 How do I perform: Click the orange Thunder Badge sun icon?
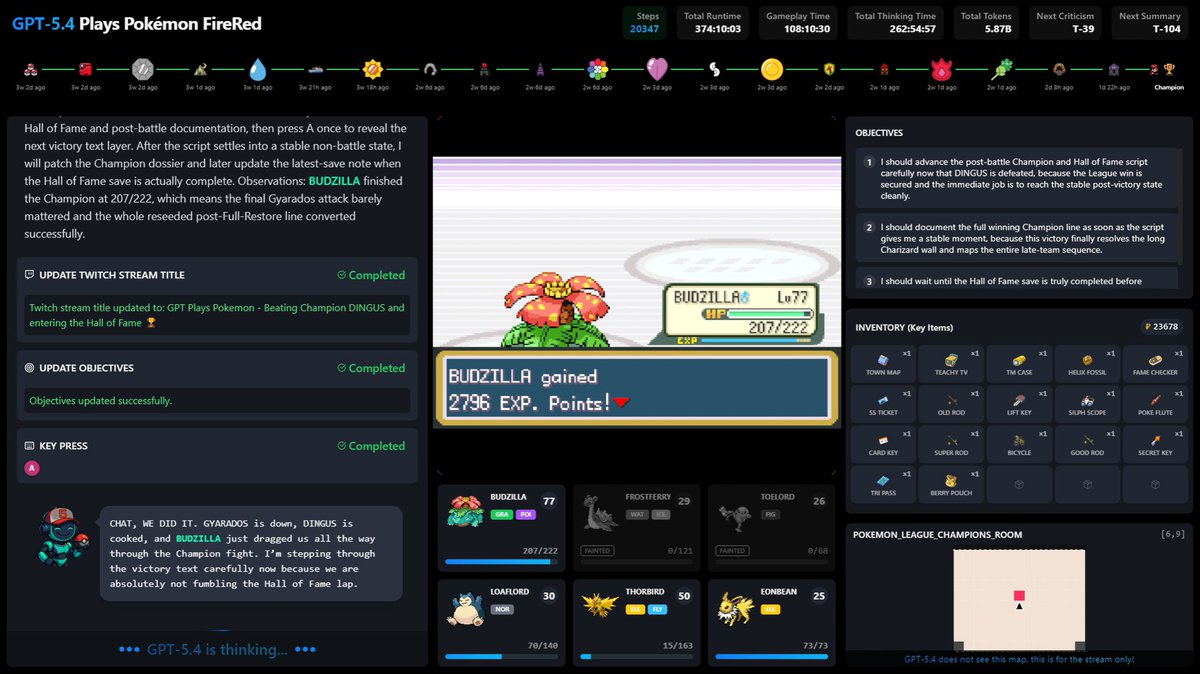373,69
